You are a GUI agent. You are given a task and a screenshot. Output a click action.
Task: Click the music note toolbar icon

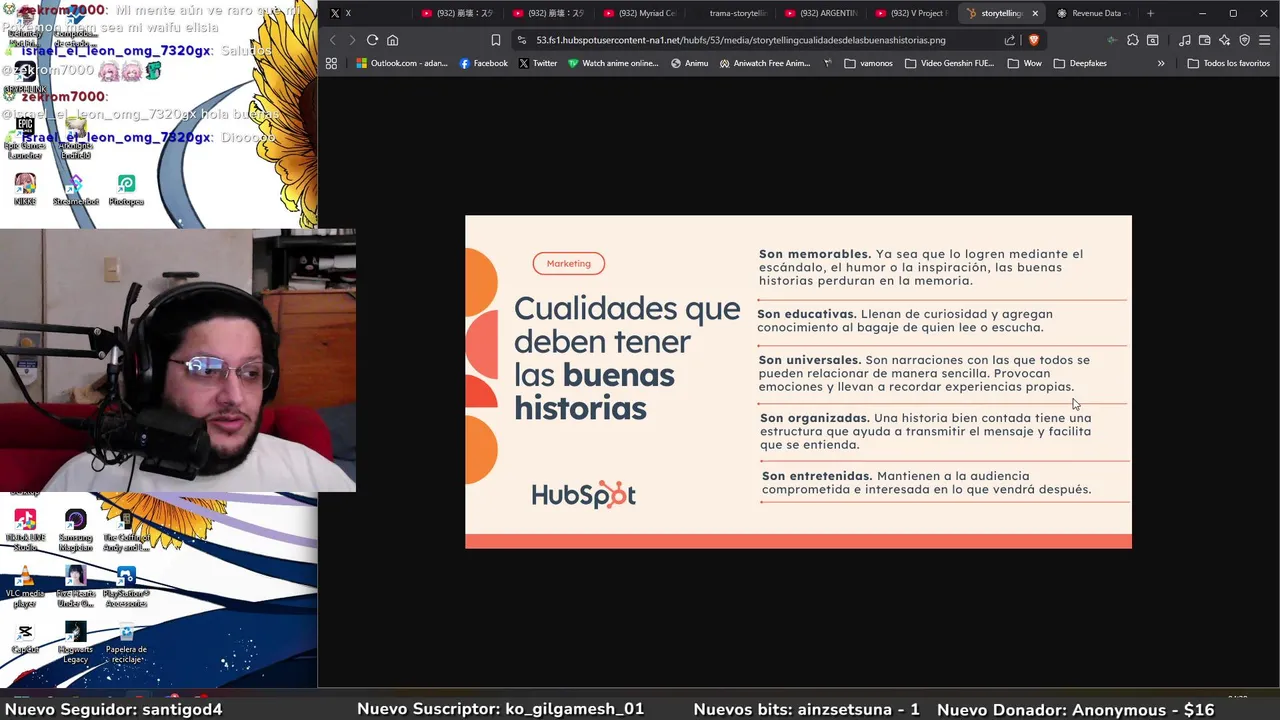point(1185,40)
